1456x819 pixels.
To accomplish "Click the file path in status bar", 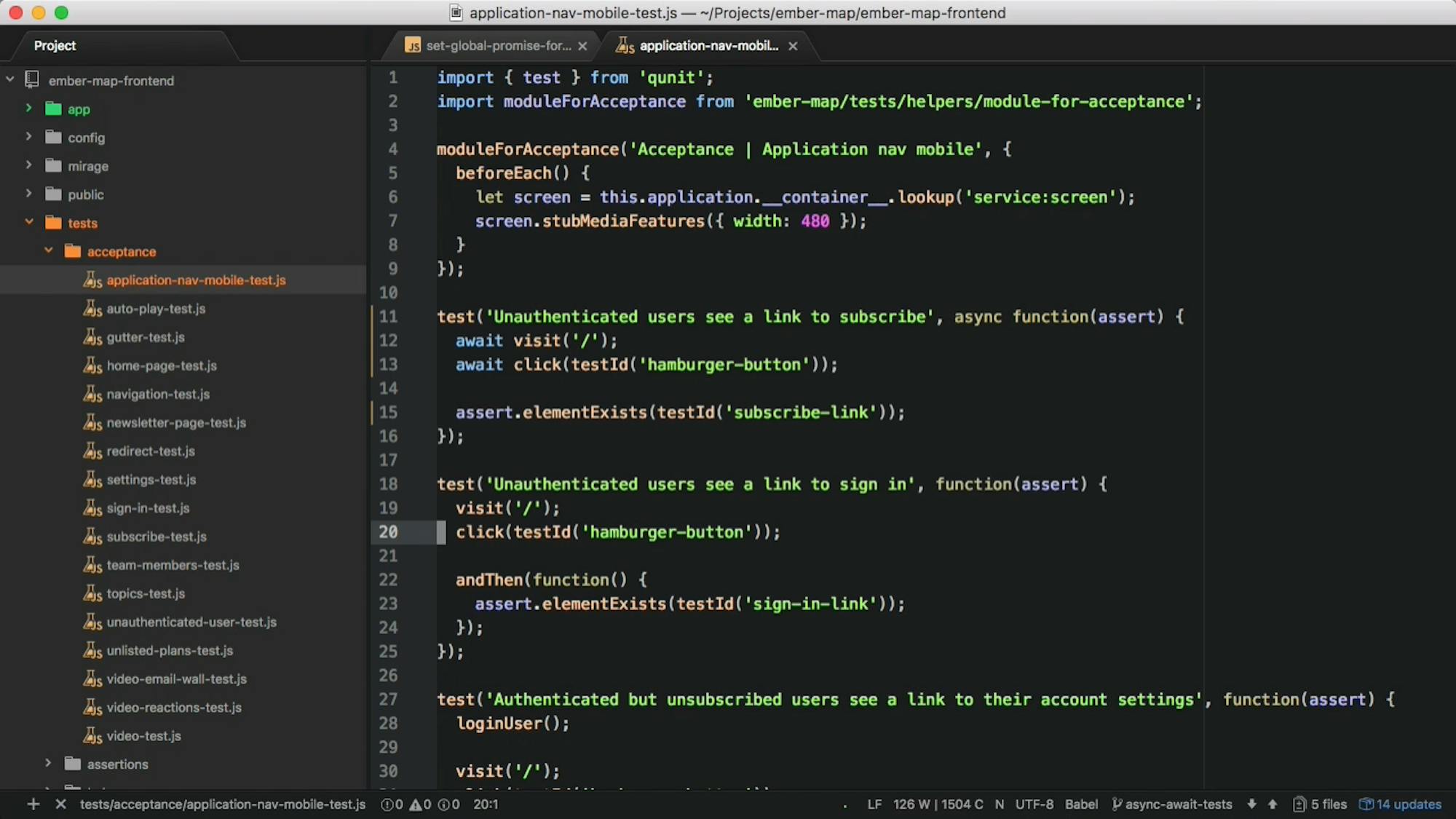I will pos(223,804).
